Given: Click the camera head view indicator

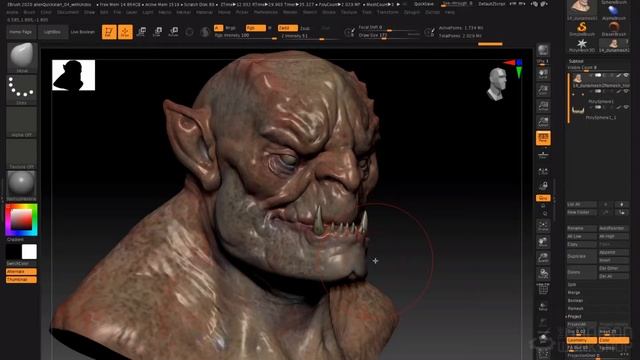Looking at the screenshot, I should point(498,84).
